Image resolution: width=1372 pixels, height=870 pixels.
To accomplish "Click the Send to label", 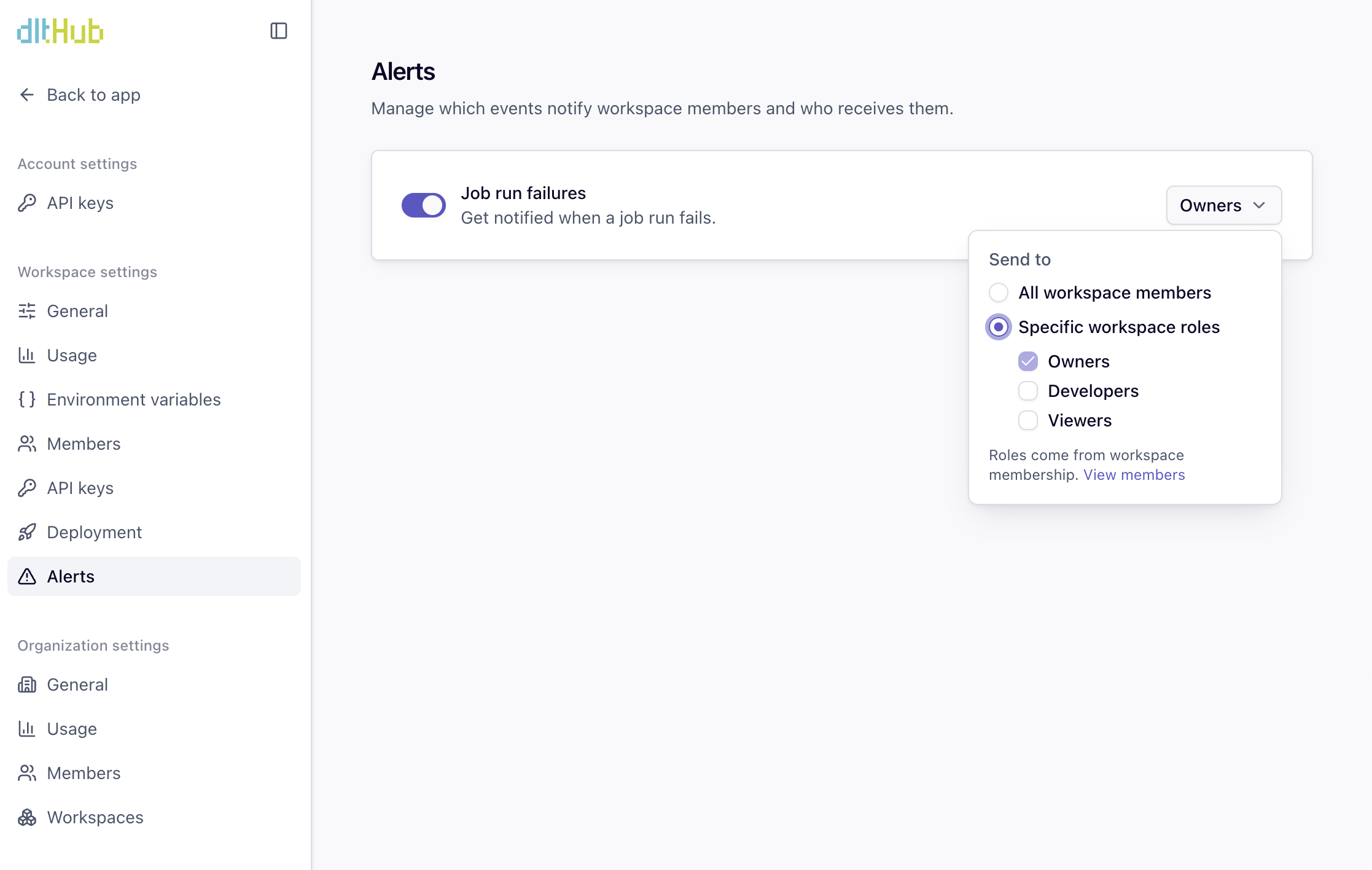I will tap(1019, 259).
